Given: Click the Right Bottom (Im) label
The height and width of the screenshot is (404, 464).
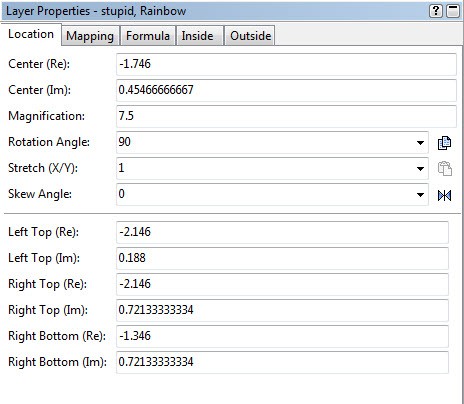Looking at the screenshot, I should click(x=57, y=362).
